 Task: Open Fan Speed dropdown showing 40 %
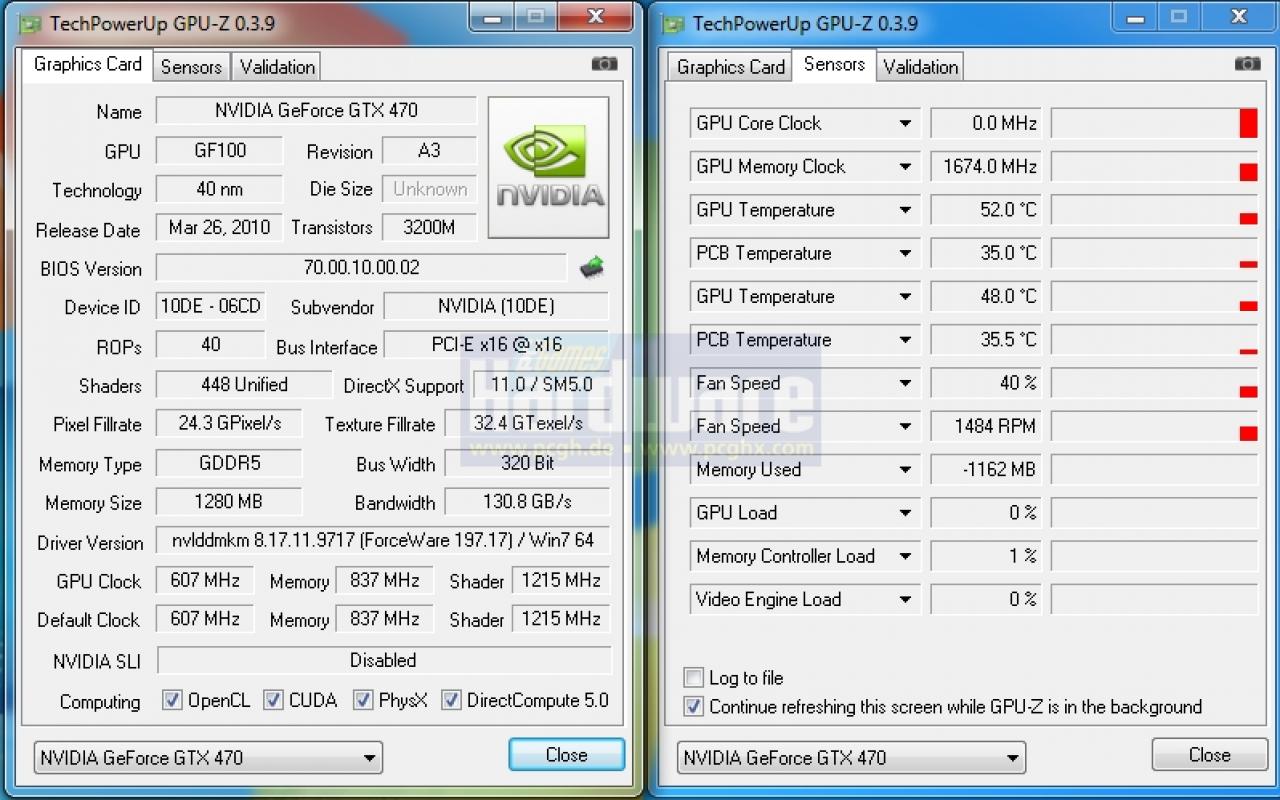904,383
